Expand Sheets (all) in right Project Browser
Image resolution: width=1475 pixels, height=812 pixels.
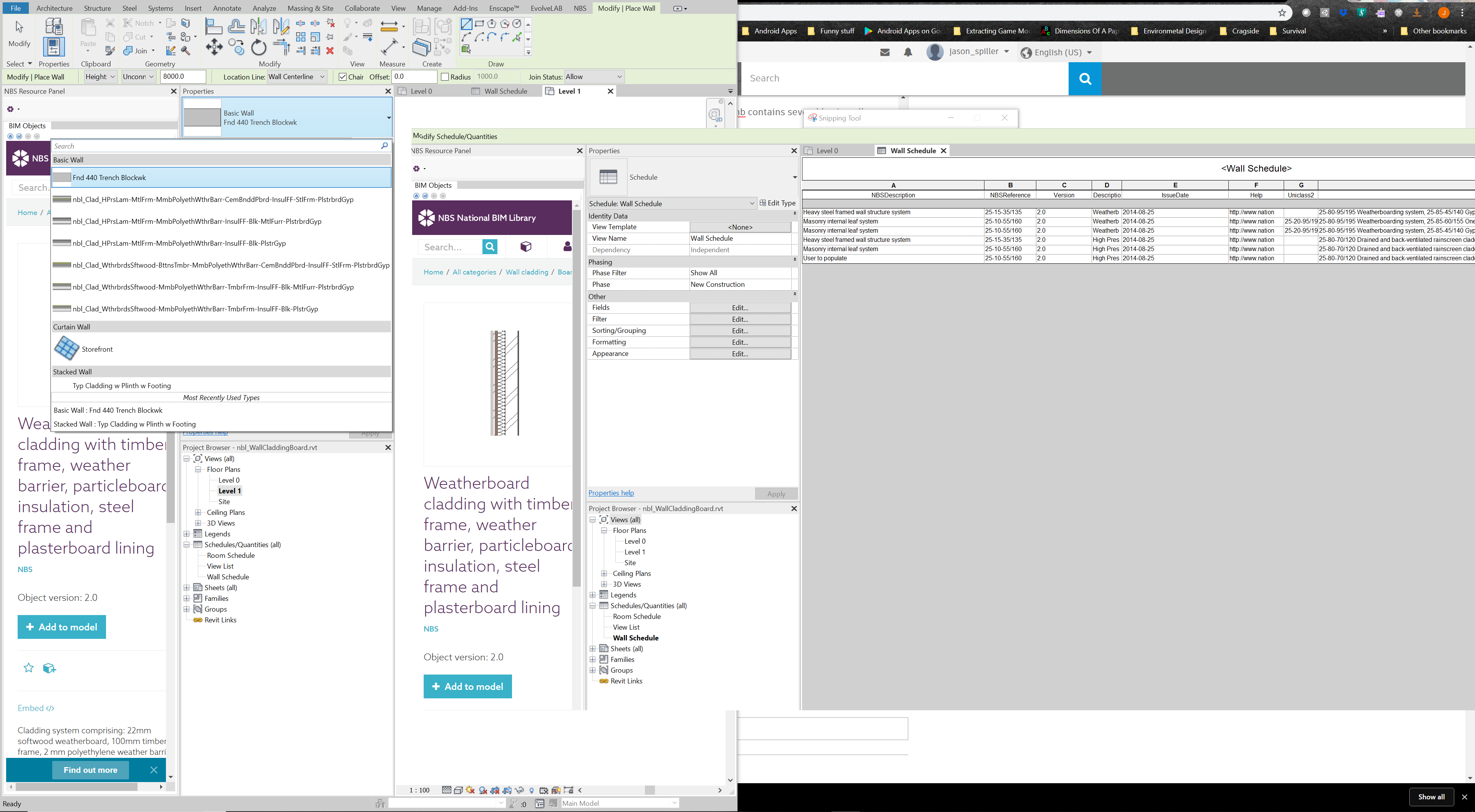[593, 648]
